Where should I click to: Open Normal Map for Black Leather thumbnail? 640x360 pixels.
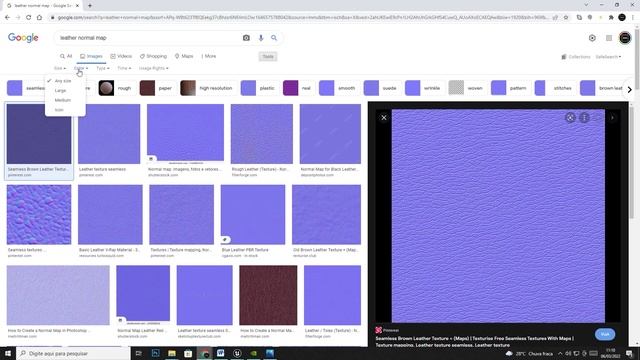coord(330,134)
